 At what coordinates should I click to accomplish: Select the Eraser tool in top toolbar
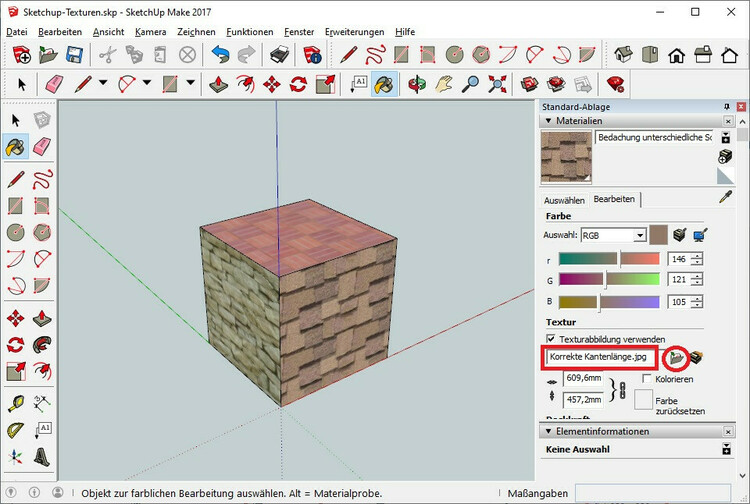pos(53,84)
